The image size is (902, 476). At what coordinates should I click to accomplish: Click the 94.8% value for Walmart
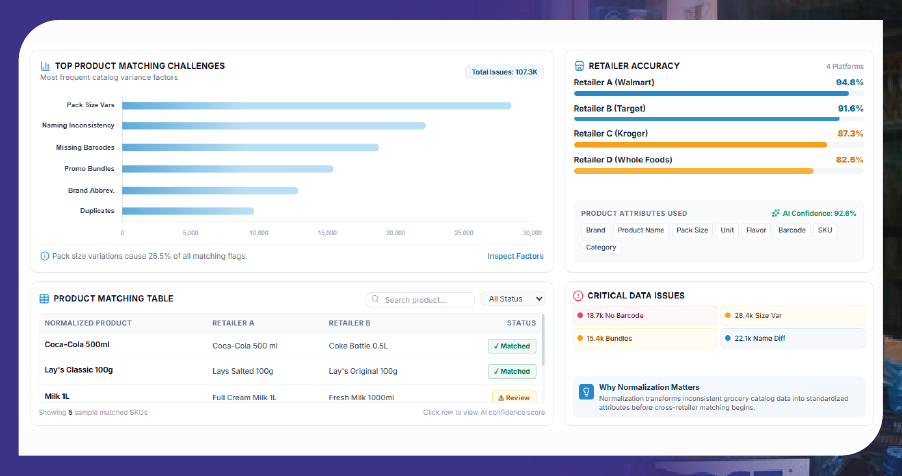(849, 82)
